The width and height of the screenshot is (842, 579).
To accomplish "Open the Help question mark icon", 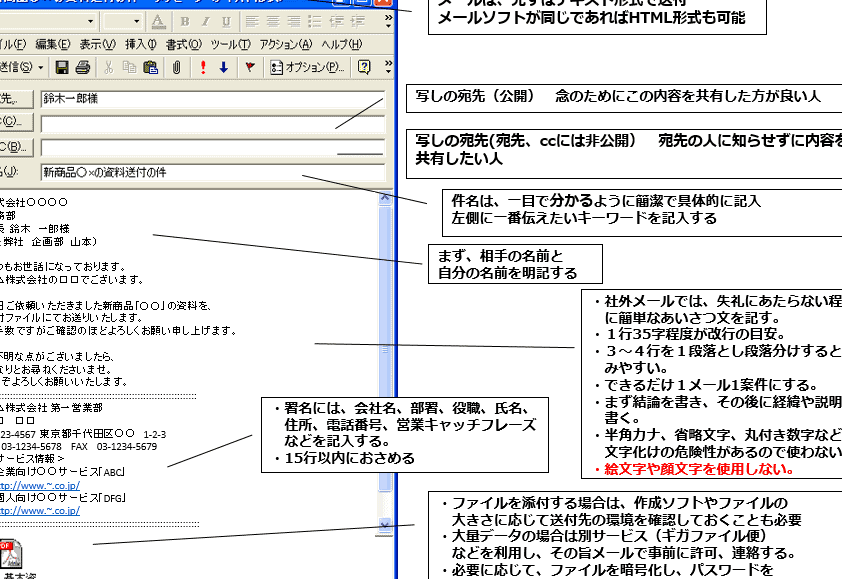I will pos(364,67).
